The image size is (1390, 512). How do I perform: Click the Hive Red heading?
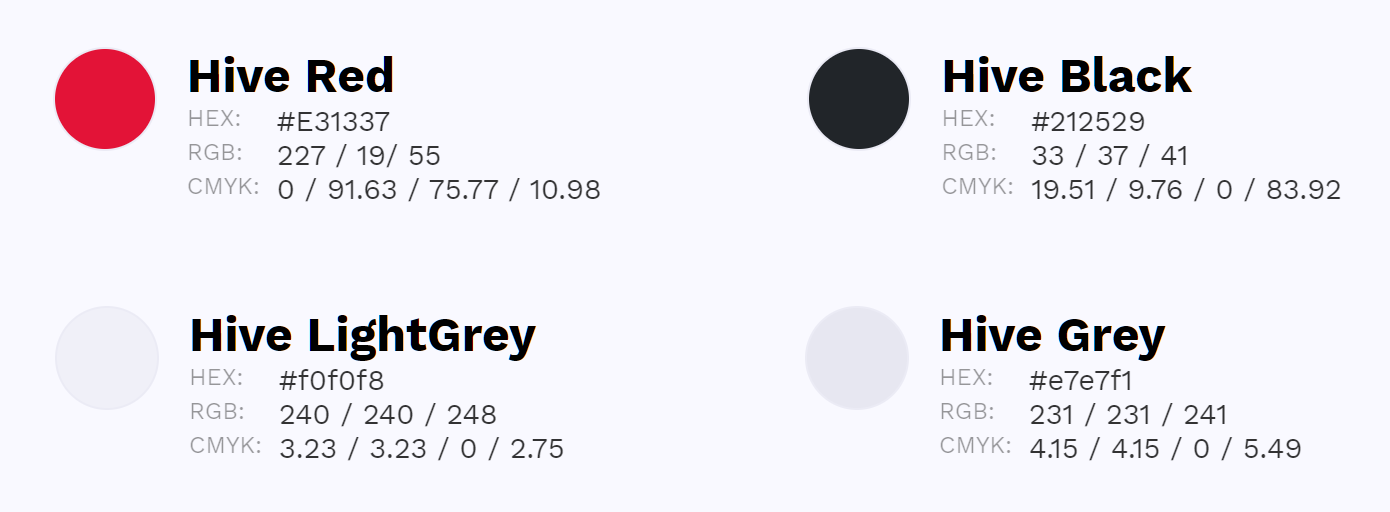pos(291,76)
